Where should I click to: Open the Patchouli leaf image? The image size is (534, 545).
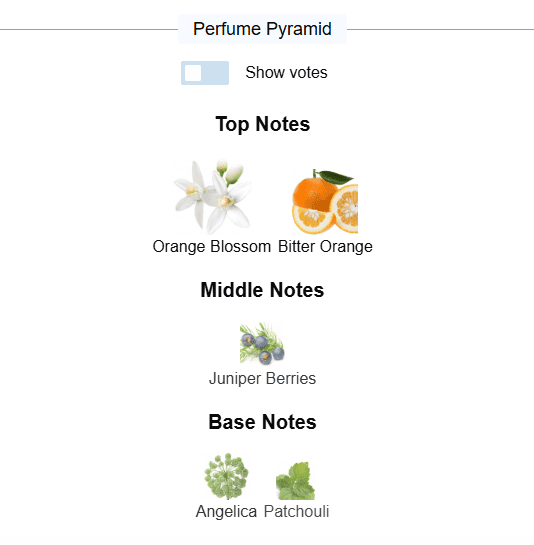pyautogui.click(x=296, y=480)
